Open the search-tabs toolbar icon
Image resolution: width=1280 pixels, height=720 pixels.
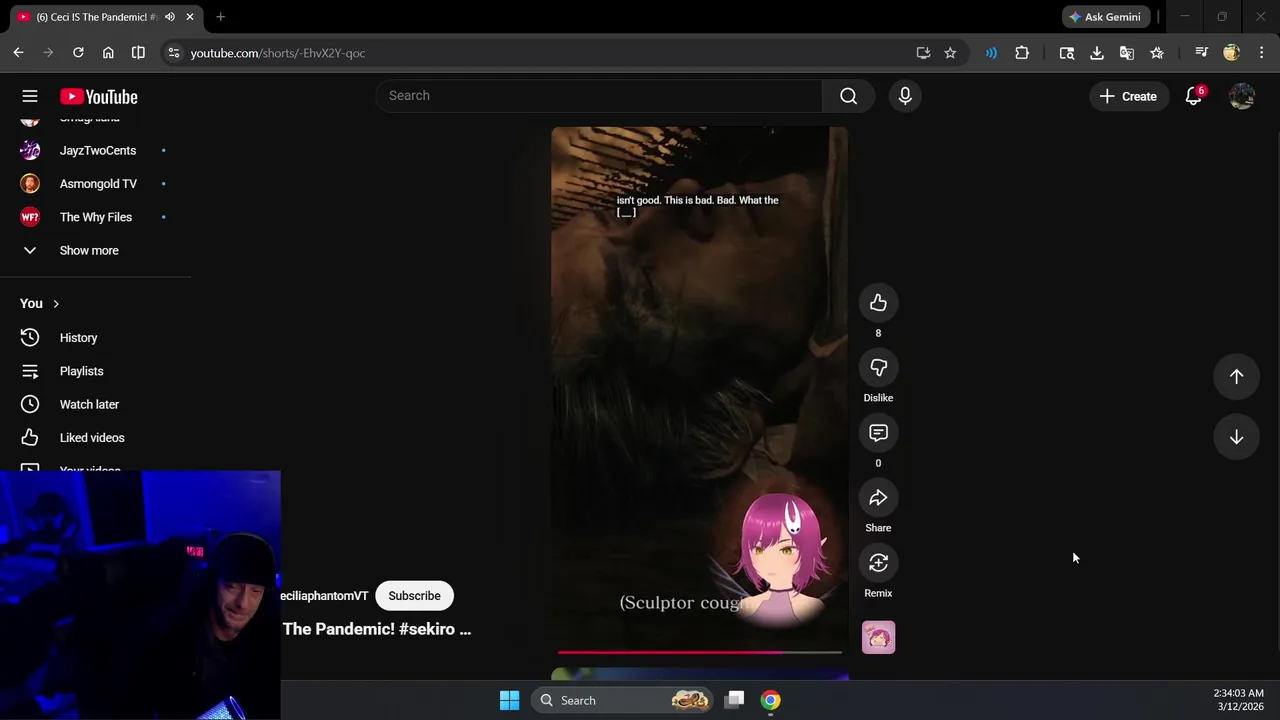click(x=1067, y=53)
